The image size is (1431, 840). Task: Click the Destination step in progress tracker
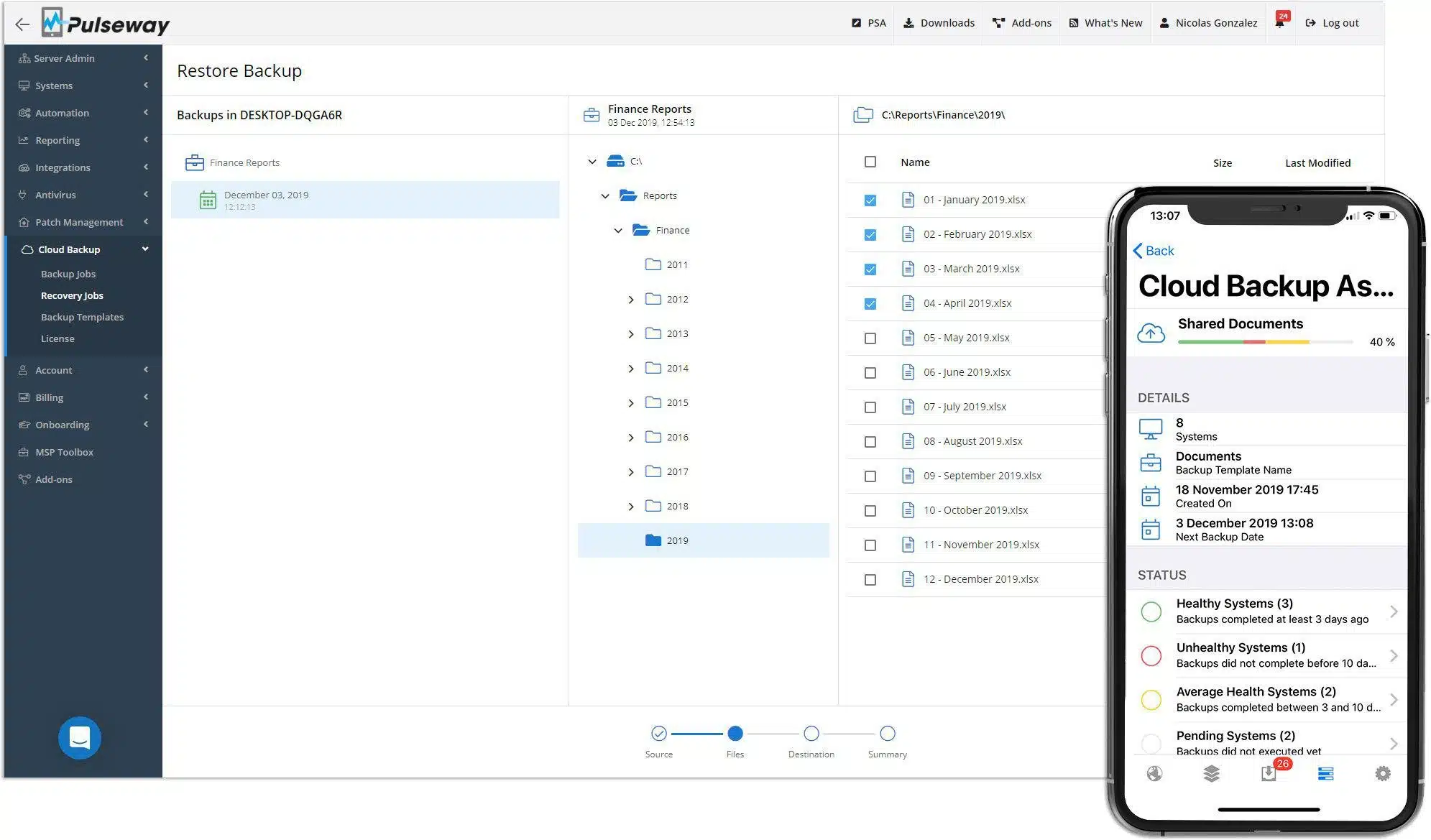(811, 742)
